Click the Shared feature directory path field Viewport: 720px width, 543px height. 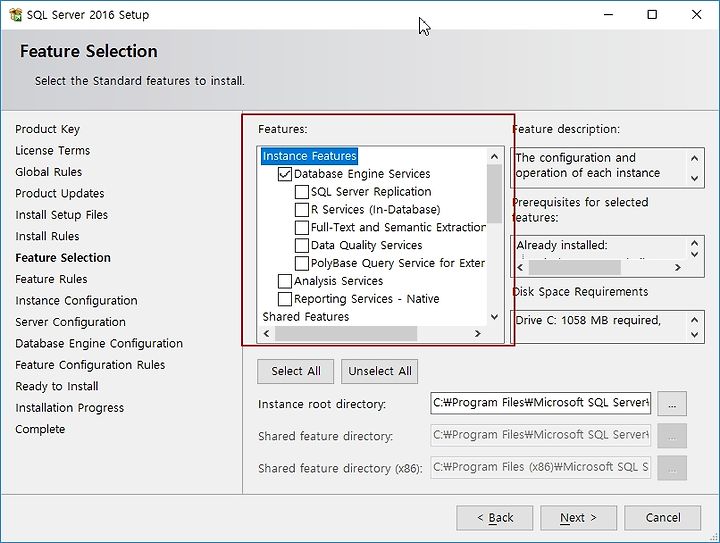[x=540, y=435]
